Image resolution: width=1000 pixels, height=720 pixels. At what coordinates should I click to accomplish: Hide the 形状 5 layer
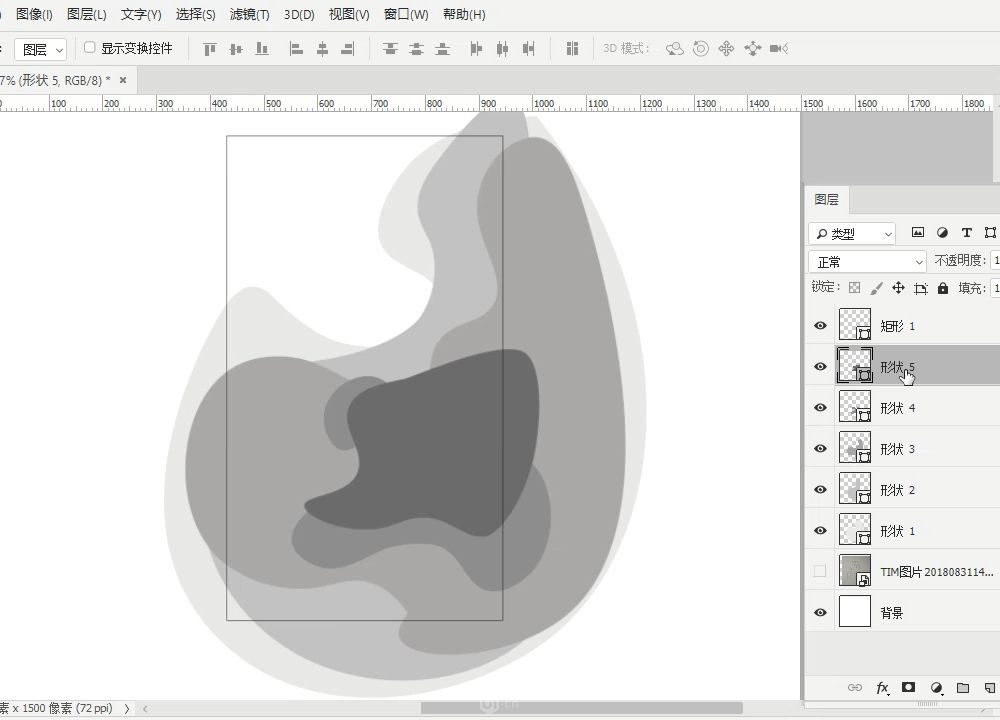click(820, 367)
